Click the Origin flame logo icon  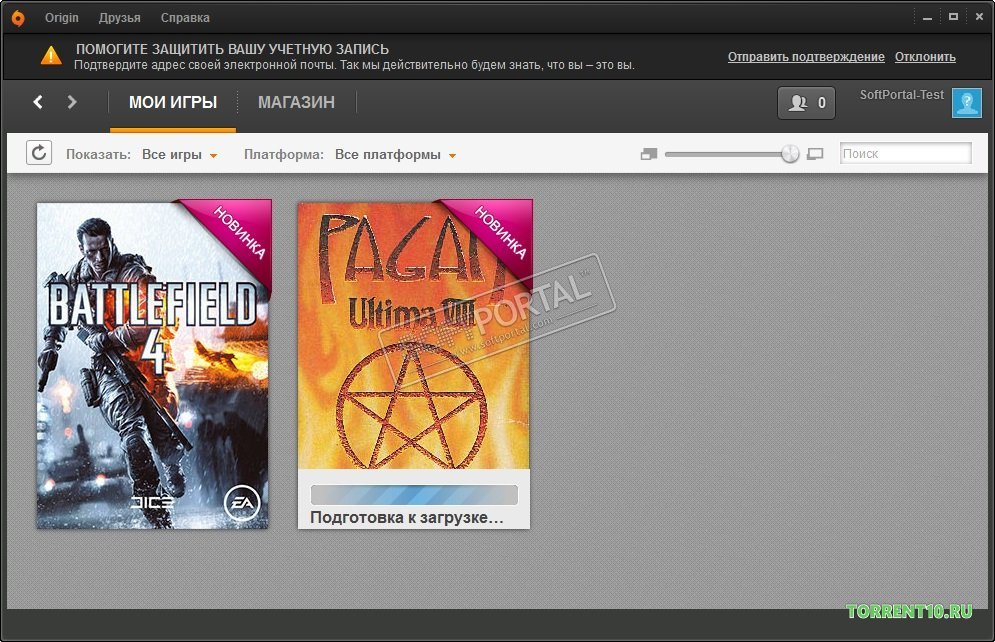[18, 18]
